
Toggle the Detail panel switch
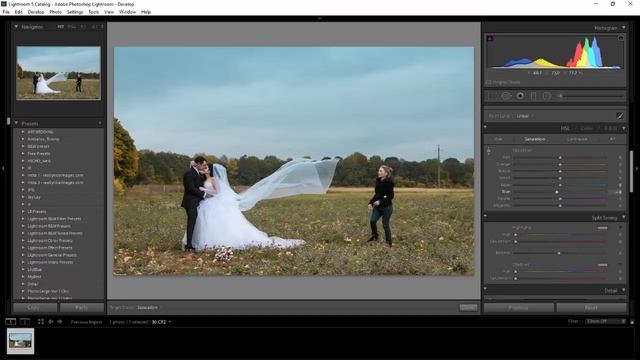click(485, 289)
